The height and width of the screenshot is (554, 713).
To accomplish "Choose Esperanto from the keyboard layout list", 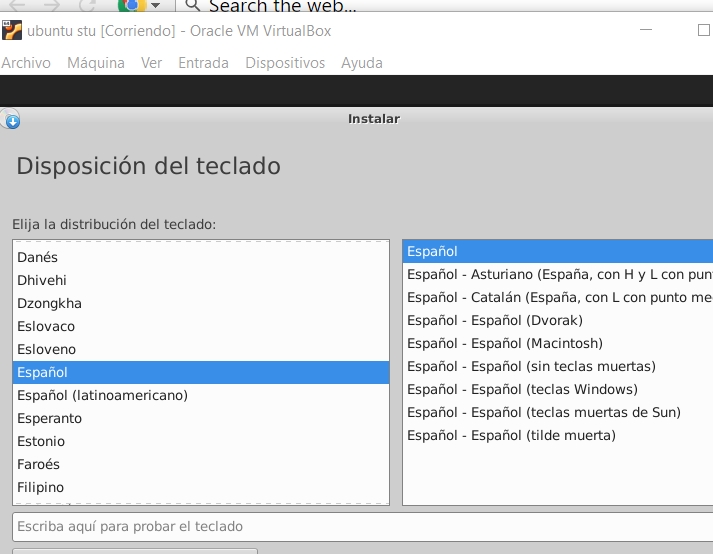I will tap(49, 418).
